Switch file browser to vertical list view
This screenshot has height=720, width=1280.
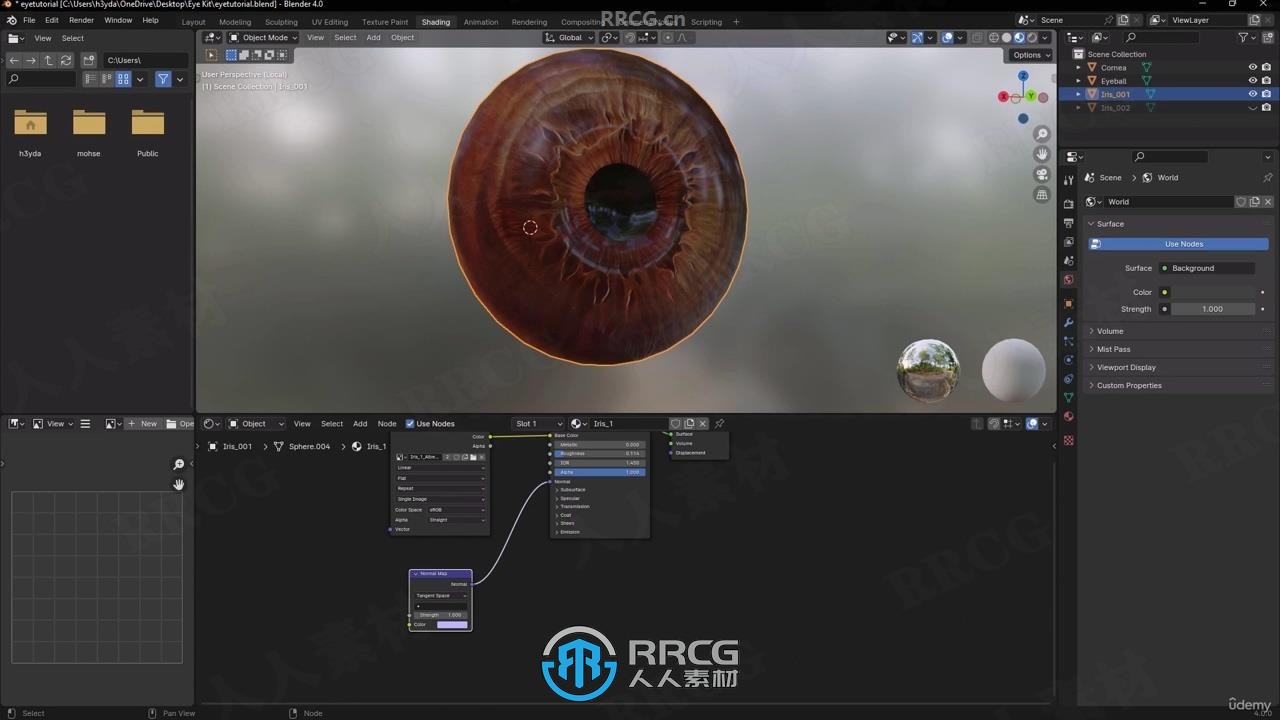pyautogui.click(x=90, y=79)
